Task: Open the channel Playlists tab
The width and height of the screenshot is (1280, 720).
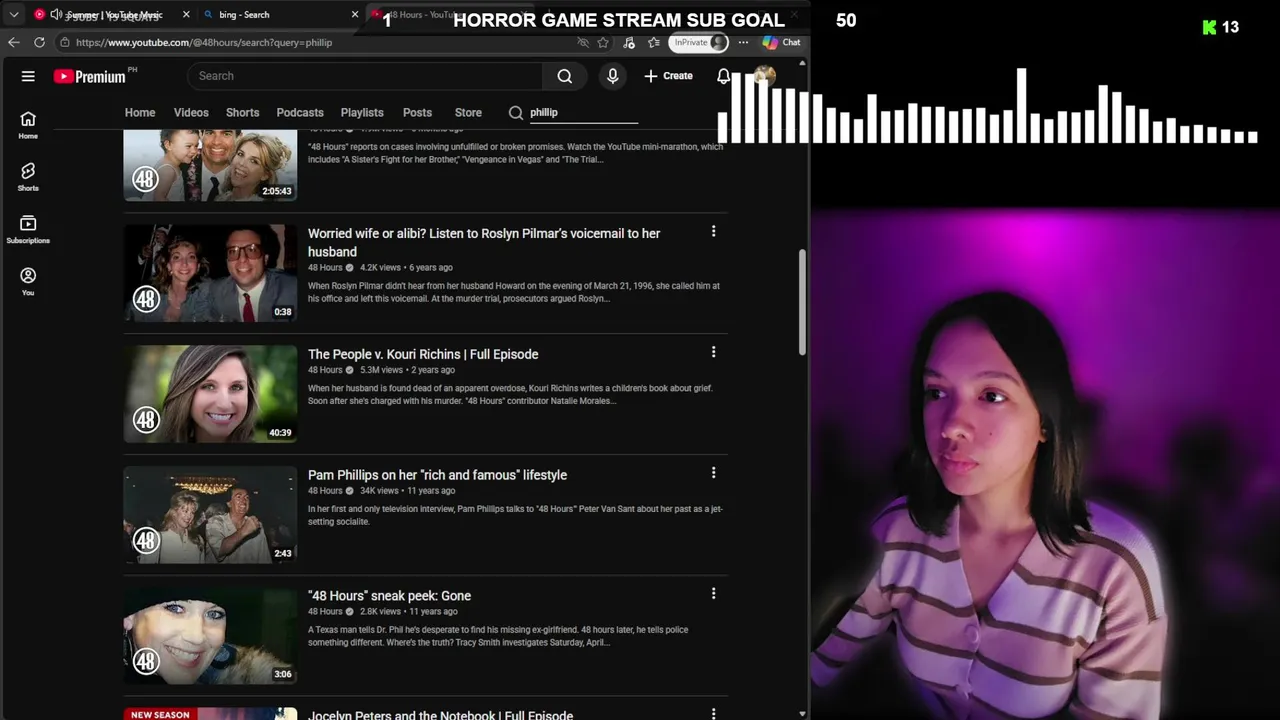Action: [362, 113]
